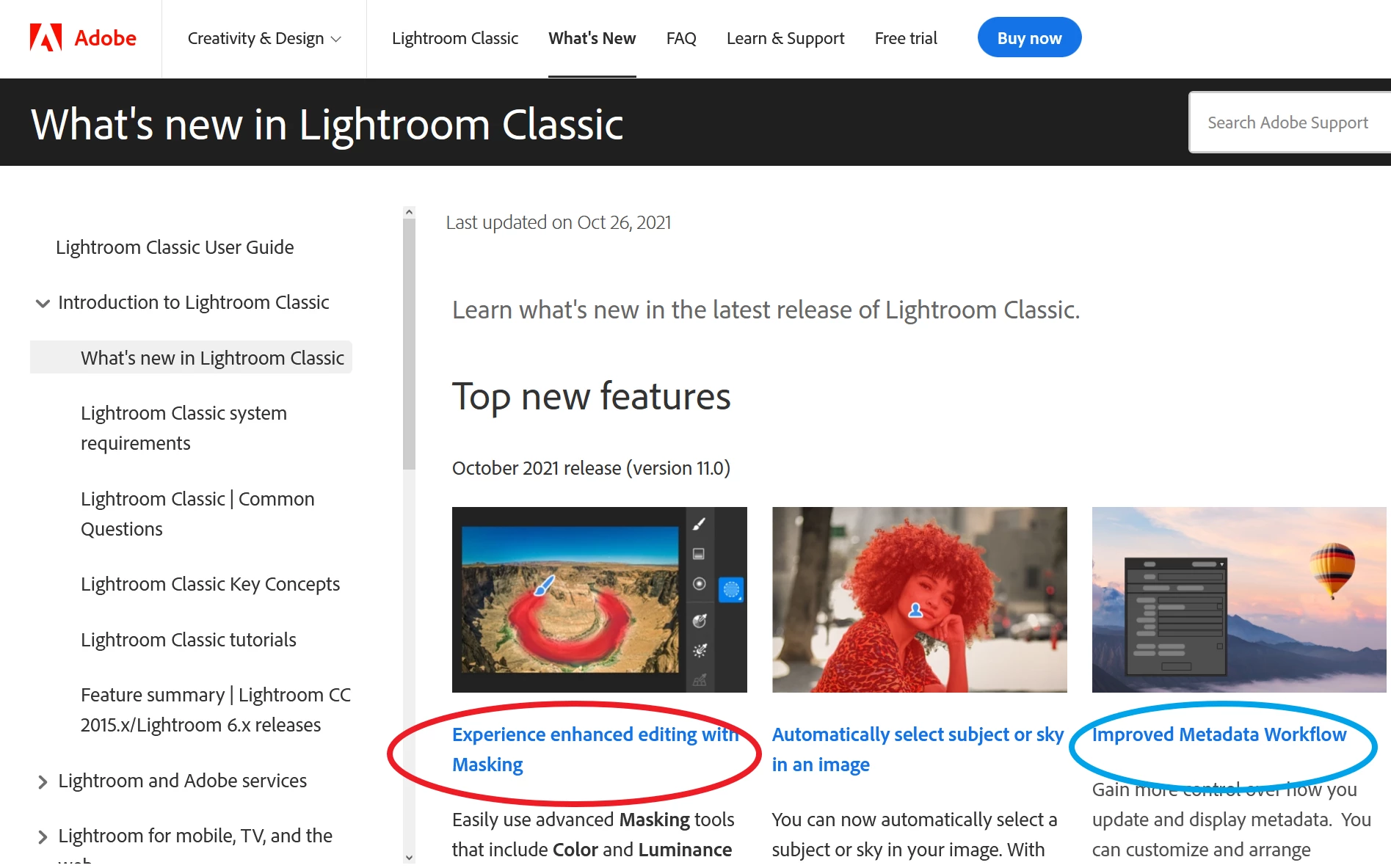Open the Creativity & Design dropdown
Viewport: 1391px width, 868px height.
(264, 38)
